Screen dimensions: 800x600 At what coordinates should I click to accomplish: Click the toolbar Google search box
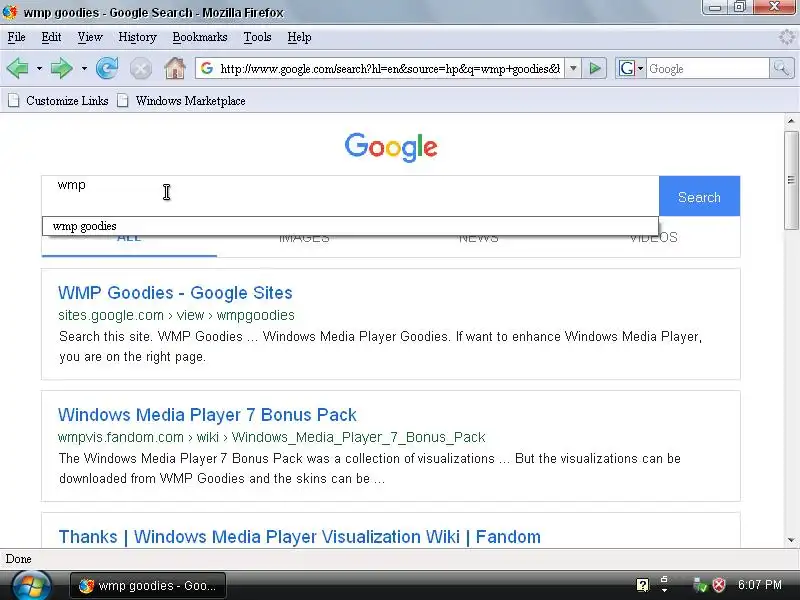(708, 68)
